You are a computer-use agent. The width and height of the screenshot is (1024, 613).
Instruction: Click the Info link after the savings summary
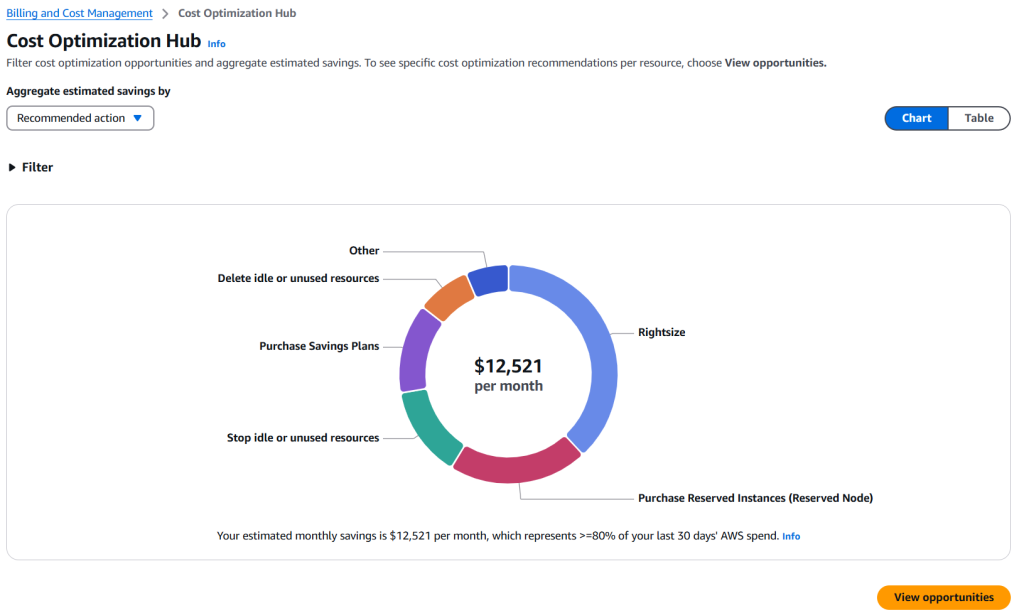pyautogui.click(x=790, y=536)
